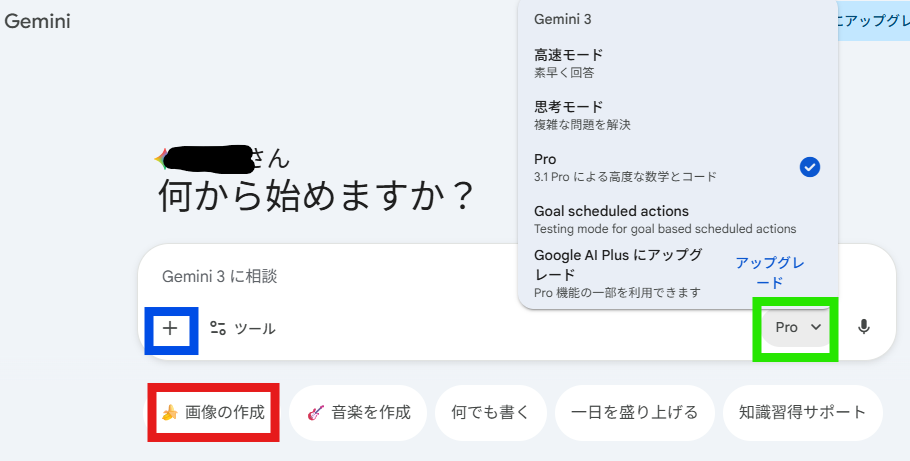This screenshot has height=461, width=910.
Task: Click the plus icon to add files
Action: click(x=170, y=328)
